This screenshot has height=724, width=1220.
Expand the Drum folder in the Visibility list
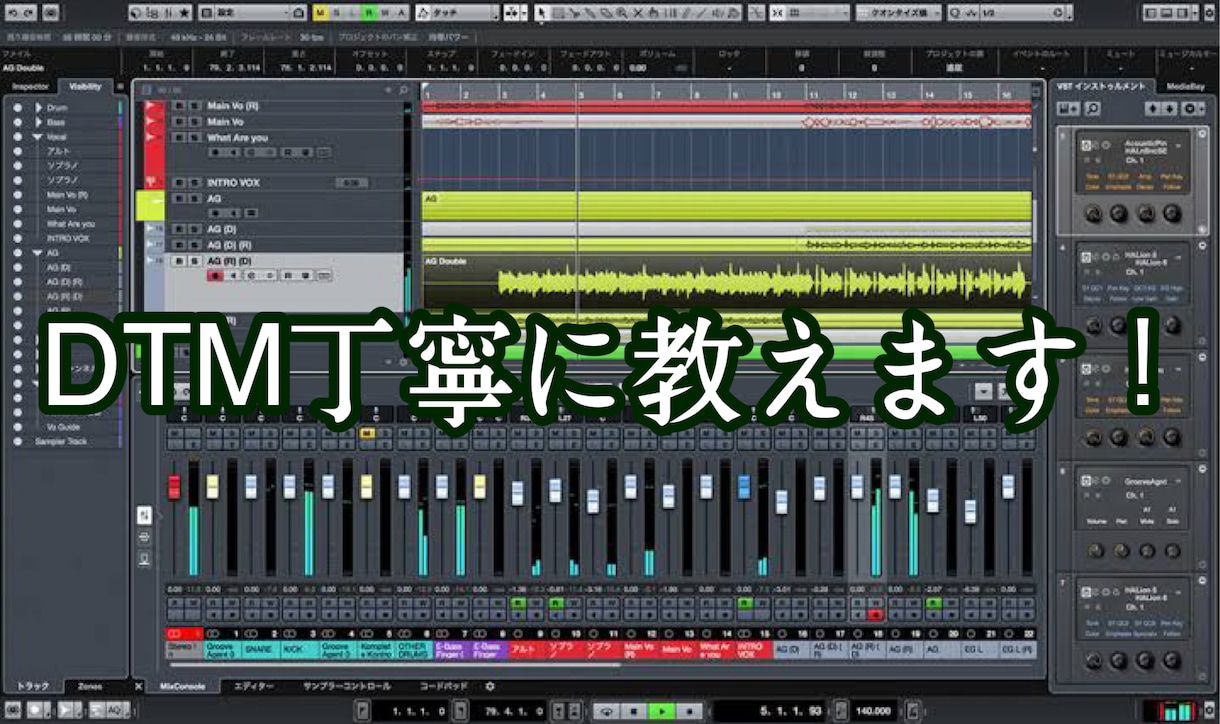[x=39, y=107]
